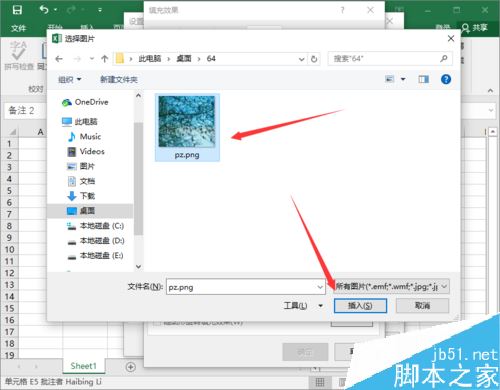This screenshot has width=500, height=390.
Task: Click the 文件名 filename input field
Action: [246, 287]
